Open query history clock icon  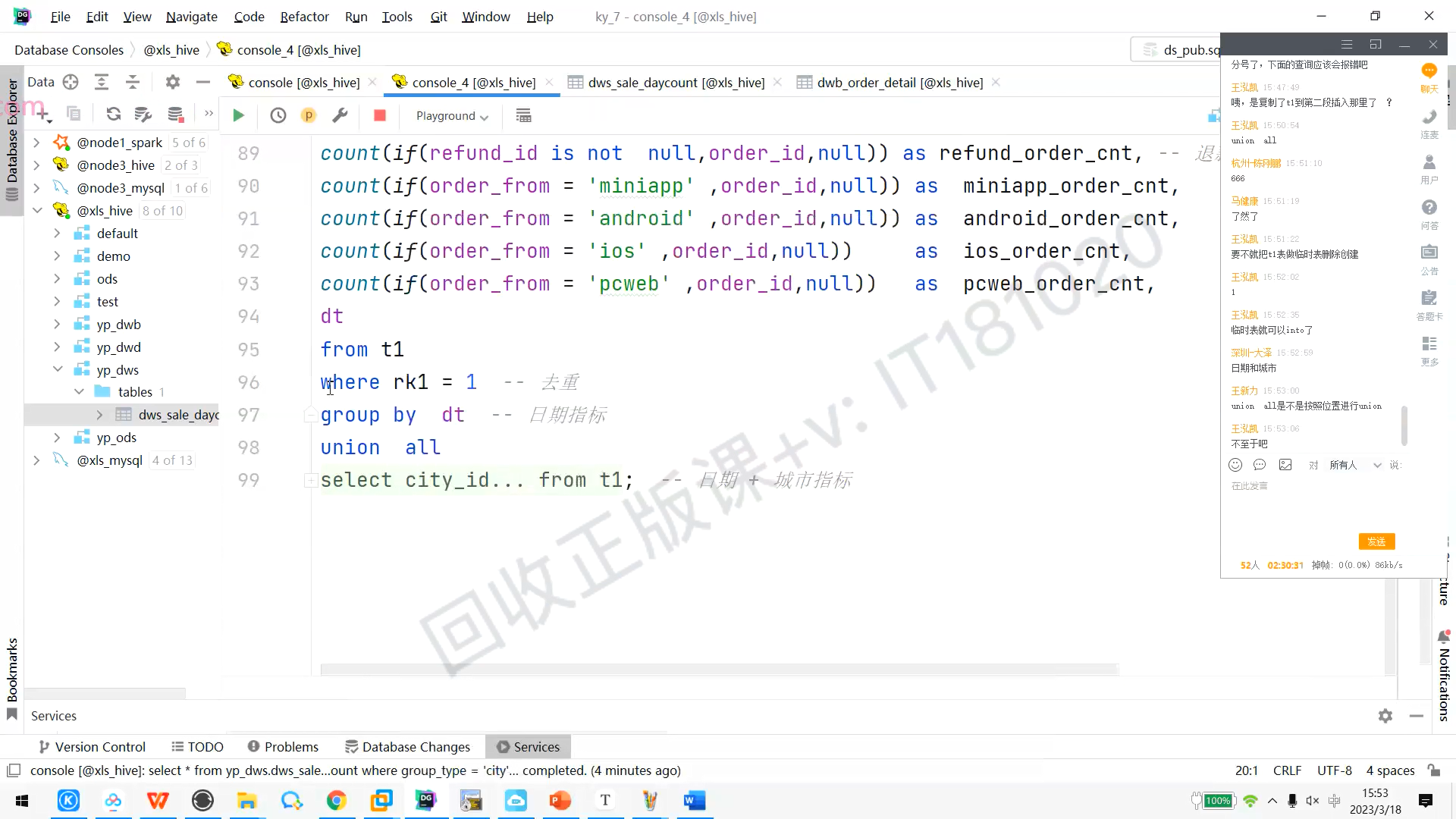point(278,115)
